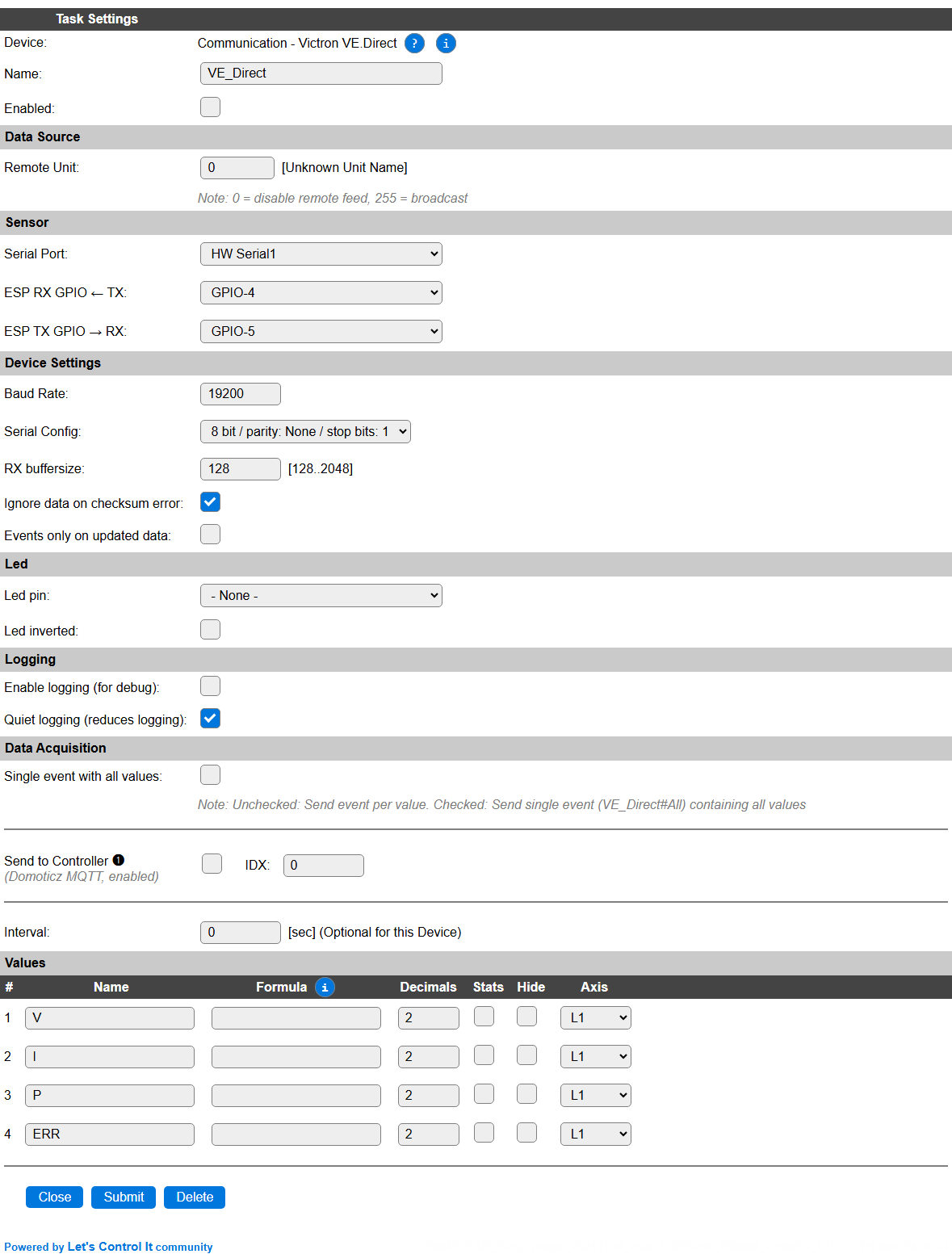
Task: Check Single event with all values
Action: (210, 775)
